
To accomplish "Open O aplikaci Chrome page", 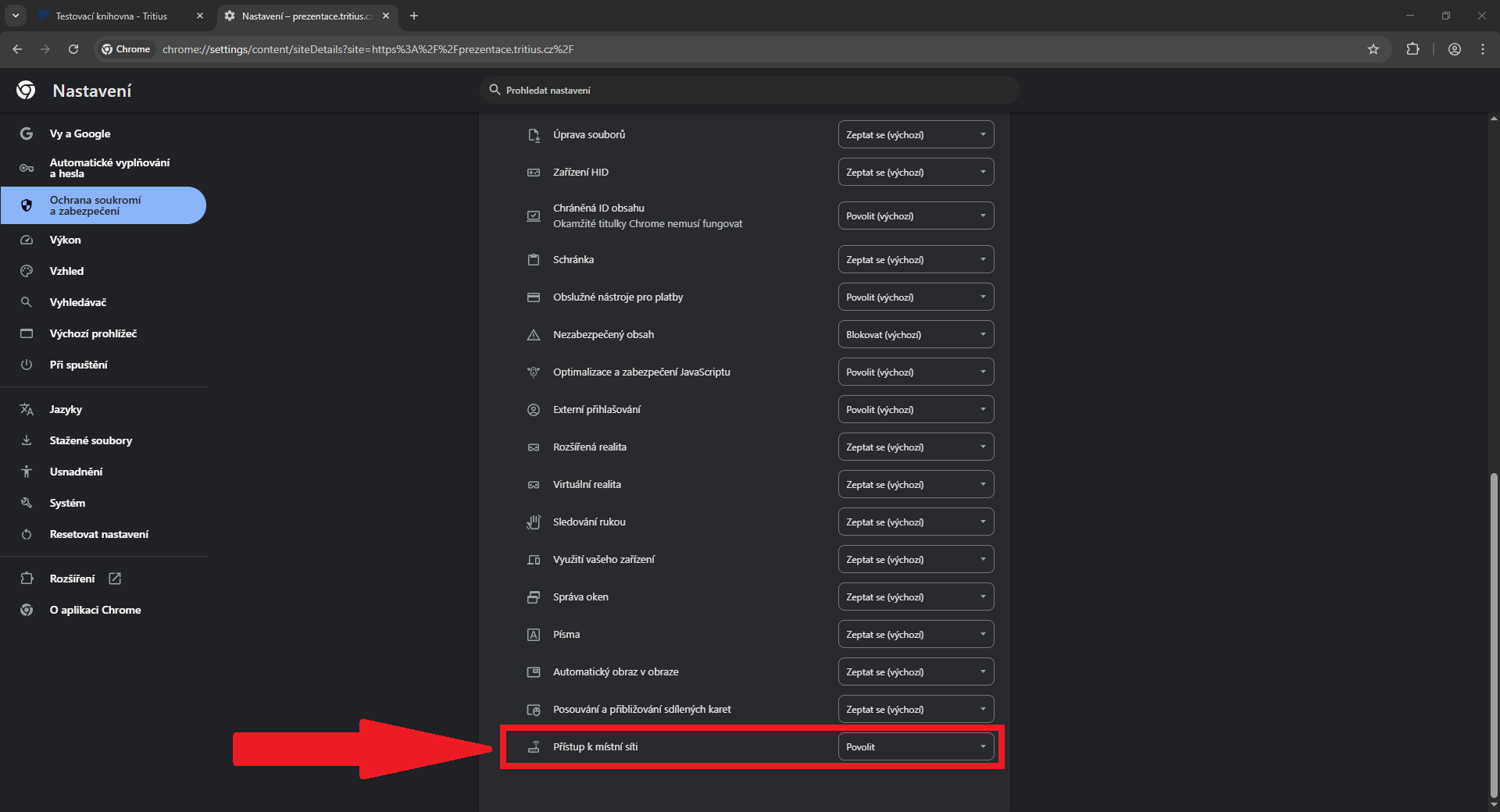I will [95, 610].
